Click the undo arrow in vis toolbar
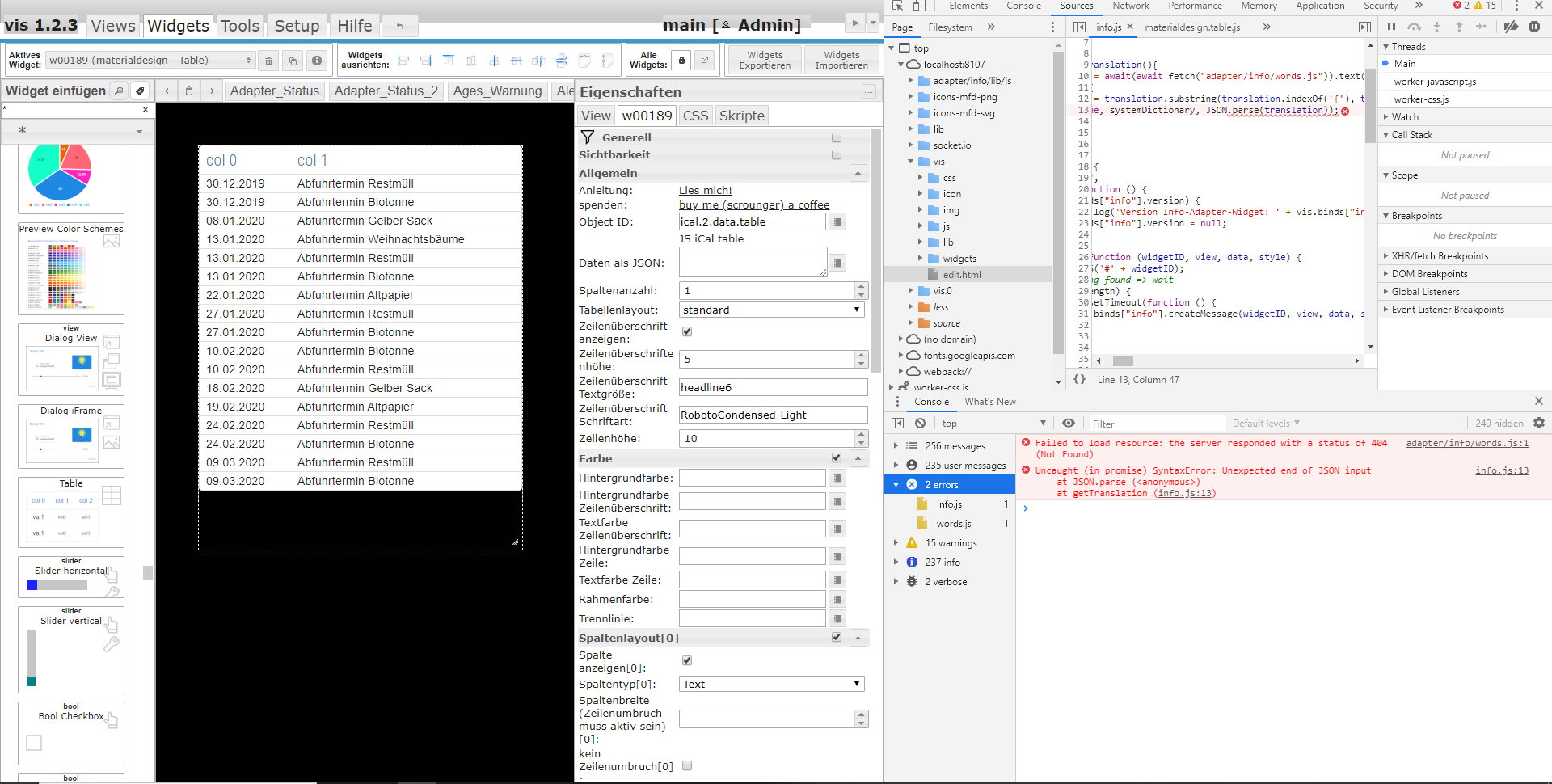The width and height of the screenshot is (1552, 784). 399,26
